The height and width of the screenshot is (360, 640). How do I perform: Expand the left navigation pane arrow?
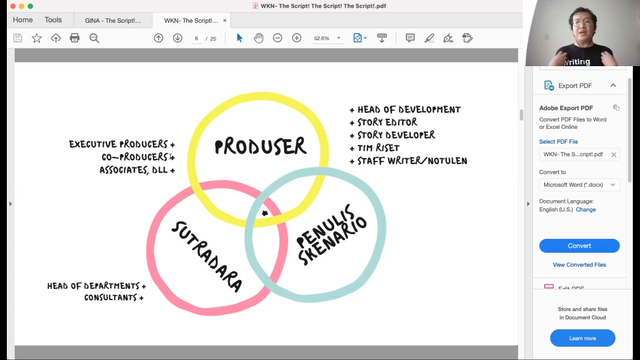point(11,204)
